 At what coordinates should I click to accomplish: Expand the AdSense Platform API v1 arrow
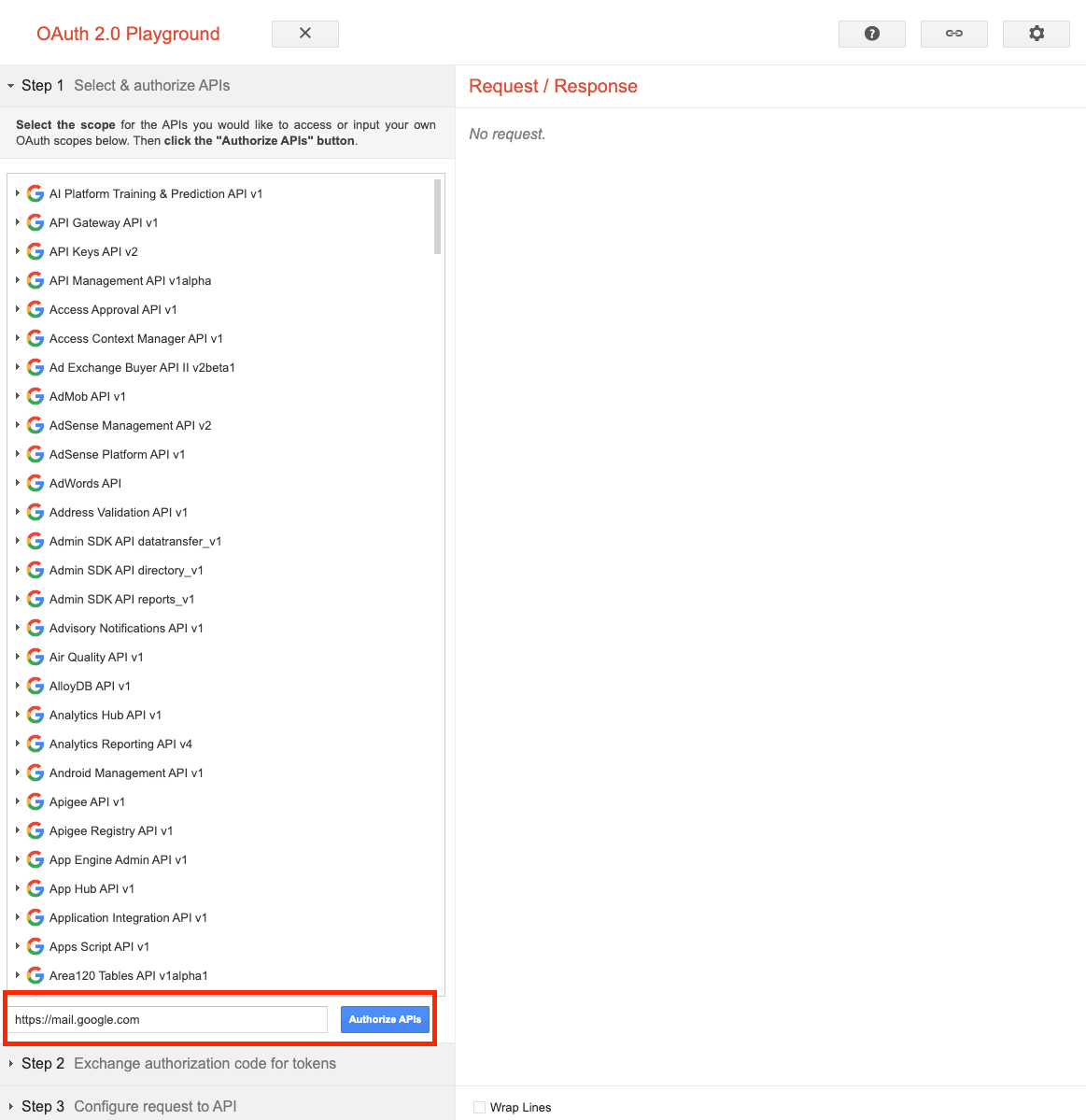click(x=17, y=454)
